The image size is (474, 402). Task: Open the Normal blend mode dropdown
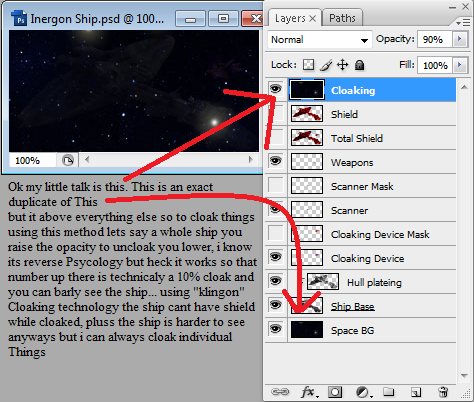(320, 40)
